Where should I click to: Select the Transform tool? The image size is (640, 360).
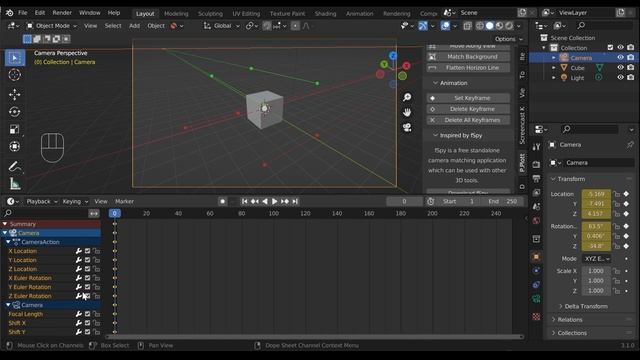click(x=15, y=147)
